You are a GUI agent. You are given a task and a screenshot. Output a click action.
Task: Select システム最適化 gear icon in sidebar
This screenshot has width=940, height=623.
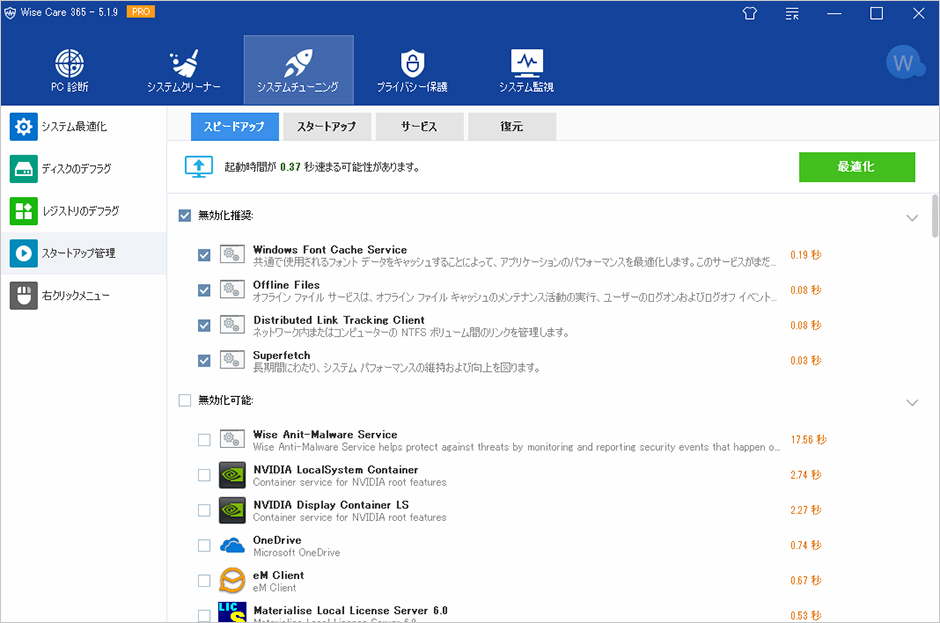click(23, 127)
